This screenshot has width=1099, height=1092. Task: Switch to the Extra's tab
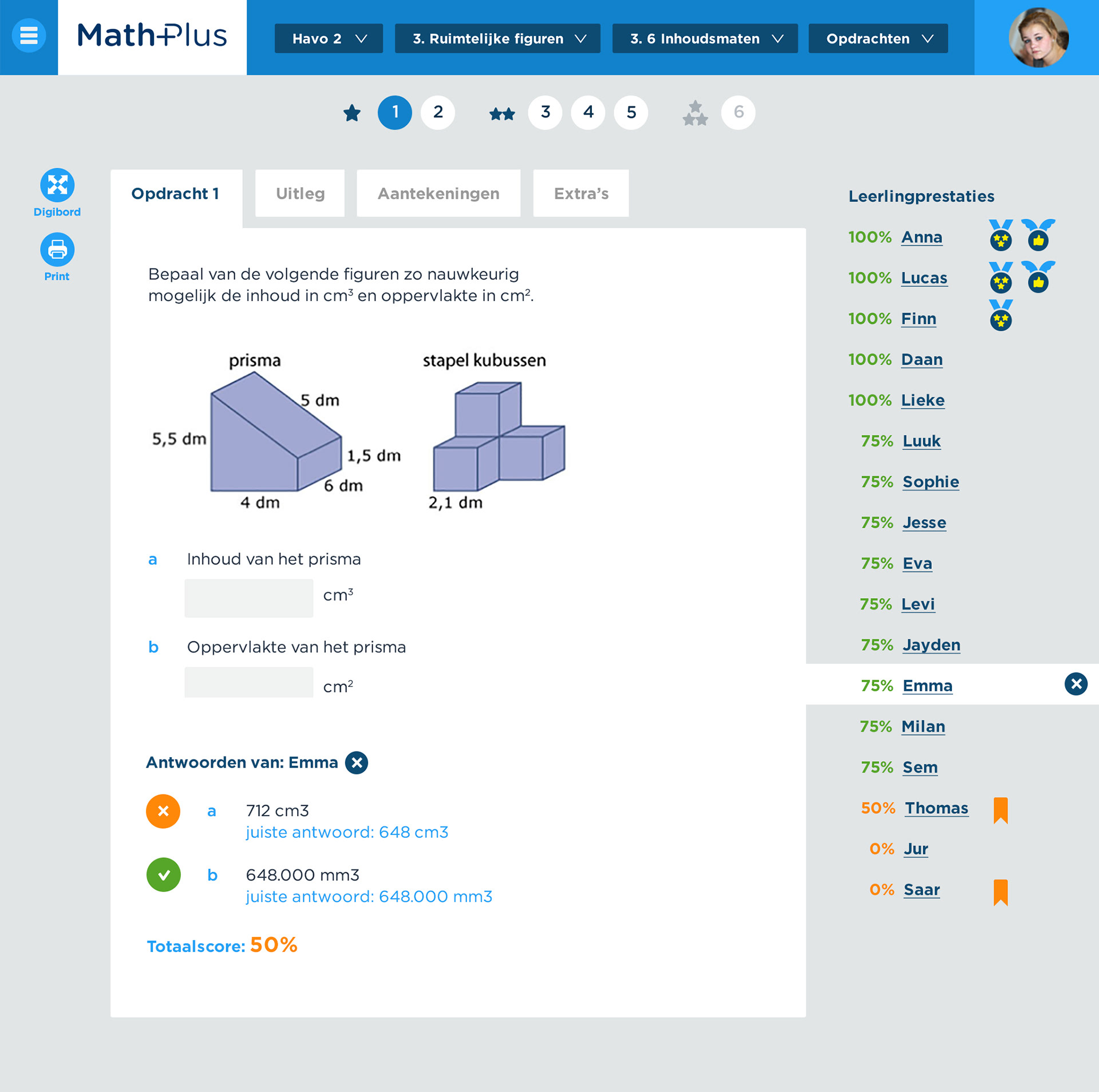click(581, 193)
